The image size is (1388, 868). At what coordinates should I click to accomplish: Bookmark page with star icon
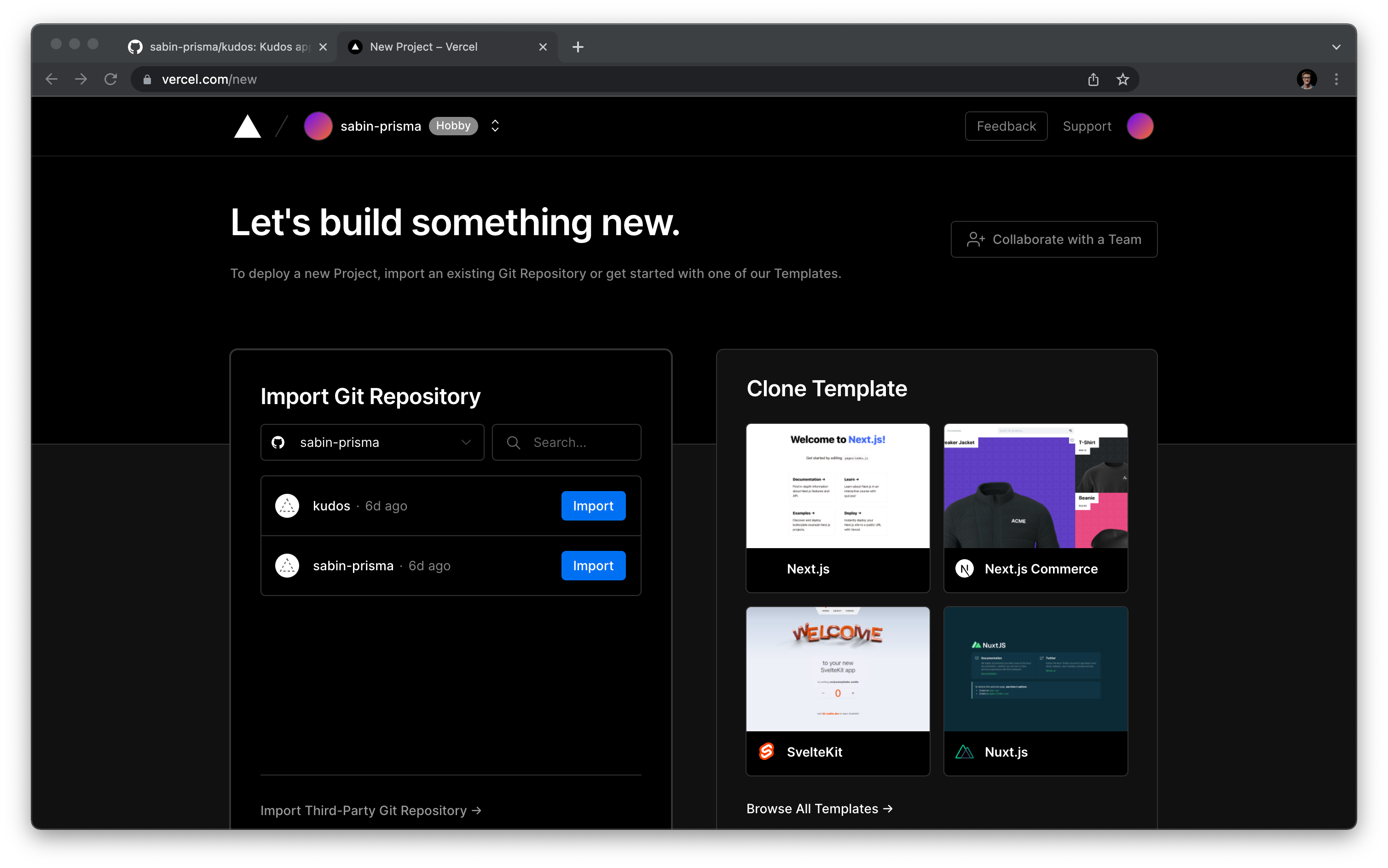[x=1123, y=79]
